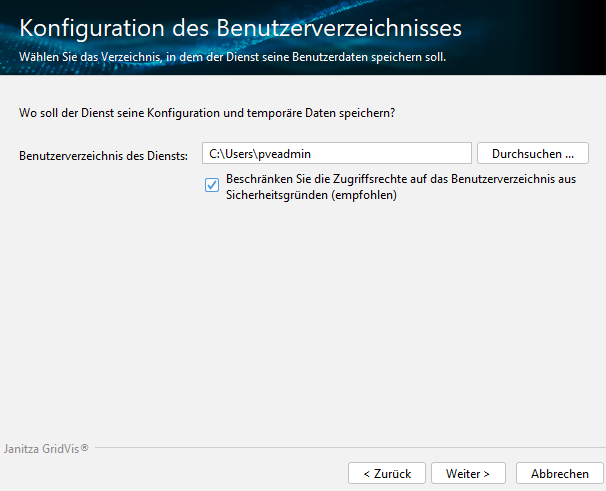Screen dimensions: 606x491
Task: Click the word (empfohlen) in the checkbox label
Action: pyautogui.click(x=364, y=196)
